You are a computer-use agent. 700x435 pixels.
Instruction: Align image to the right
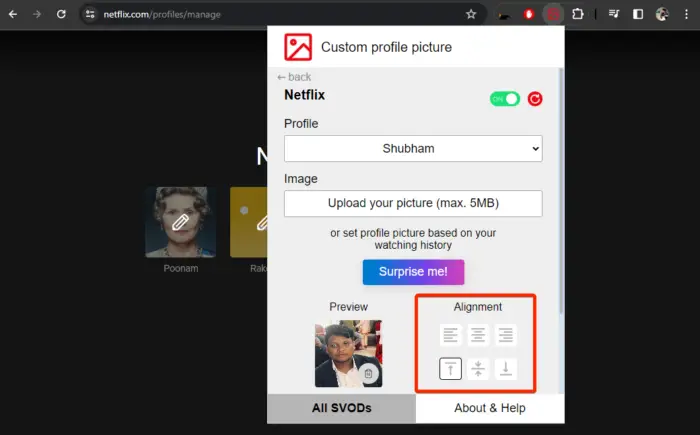click(506, 335)
